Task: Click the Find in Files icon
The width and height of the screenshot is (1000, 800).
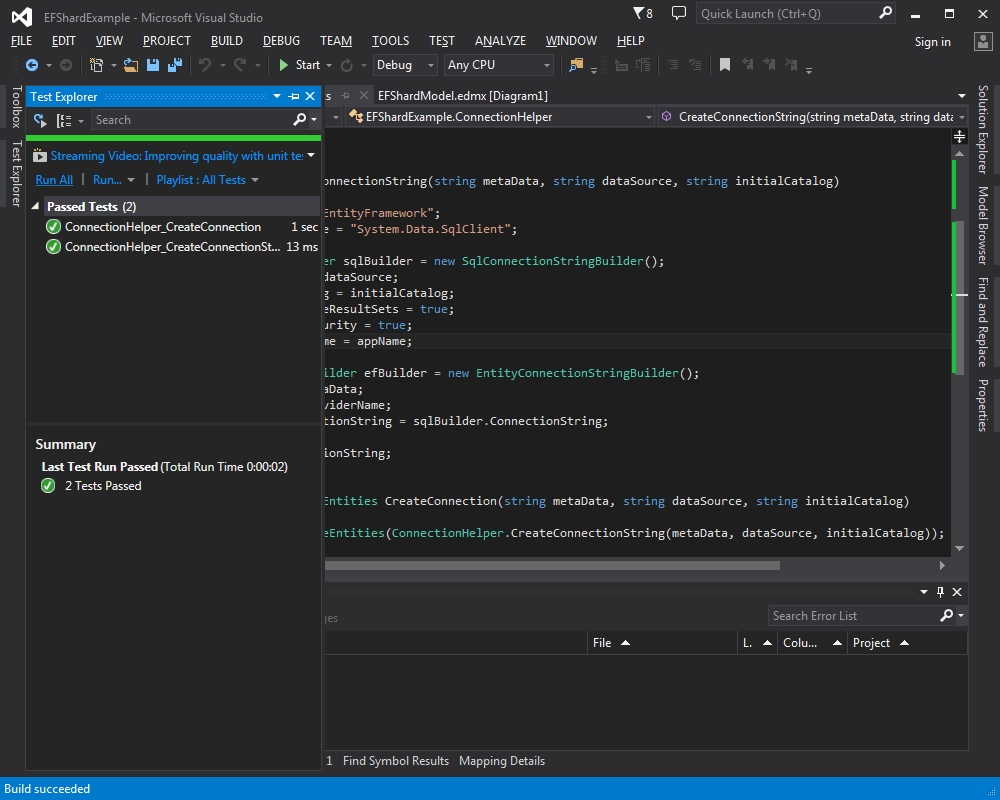Action: 576,65
